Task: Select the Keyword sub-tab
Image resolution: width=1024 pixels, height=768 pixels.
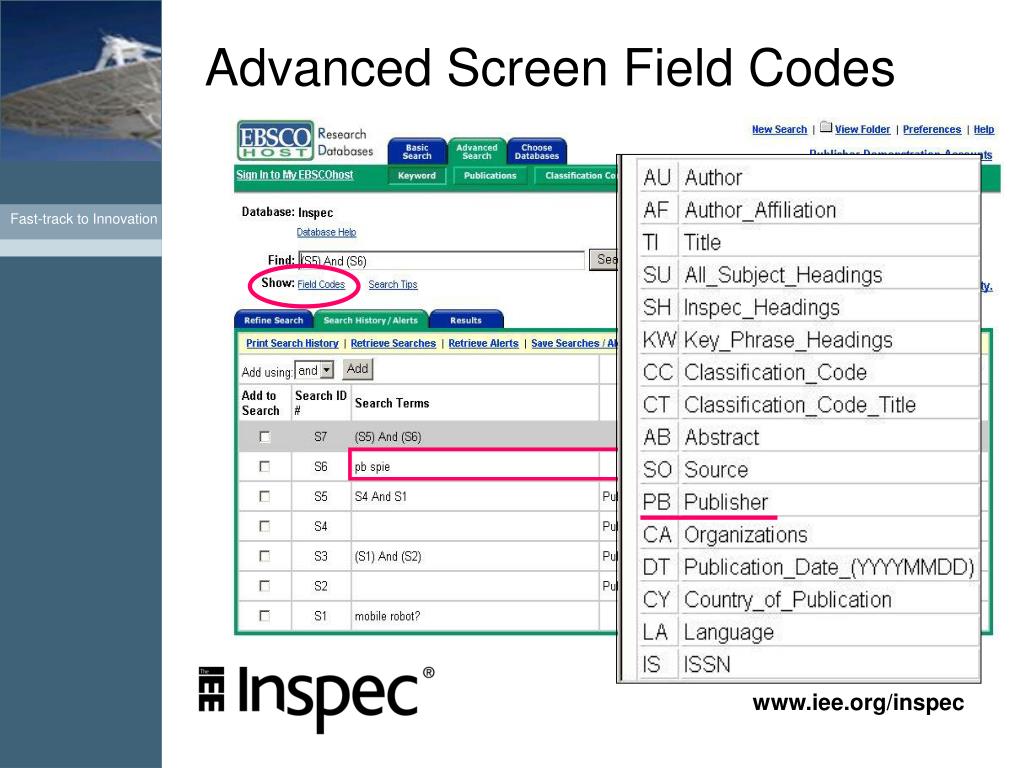Action: [417, 176]
